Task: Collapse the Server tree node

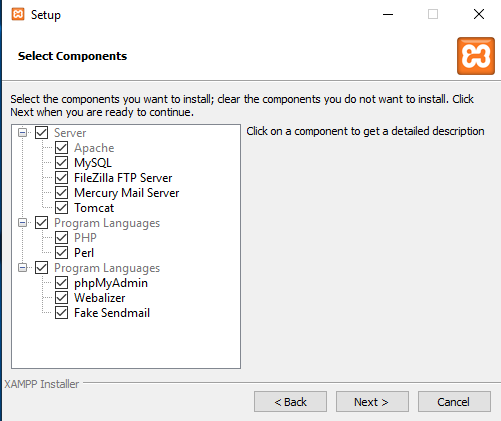Action: [x=22, y=133]
